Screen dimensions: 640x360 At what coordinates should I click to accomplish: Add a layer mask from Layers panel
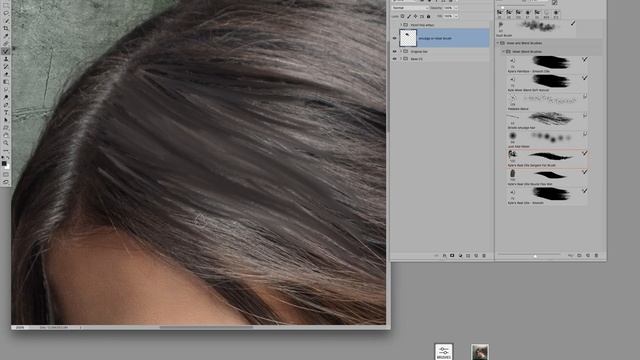452,256
